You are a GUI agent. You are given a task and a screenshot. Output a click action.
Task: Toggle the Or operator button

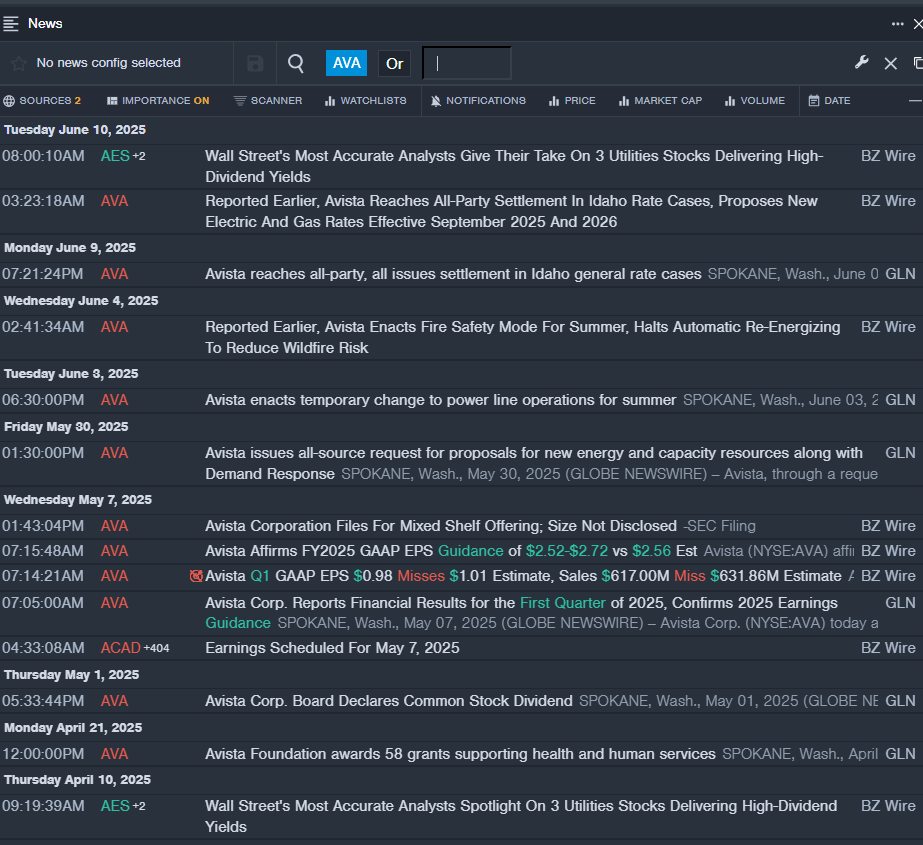click(394, 63)
